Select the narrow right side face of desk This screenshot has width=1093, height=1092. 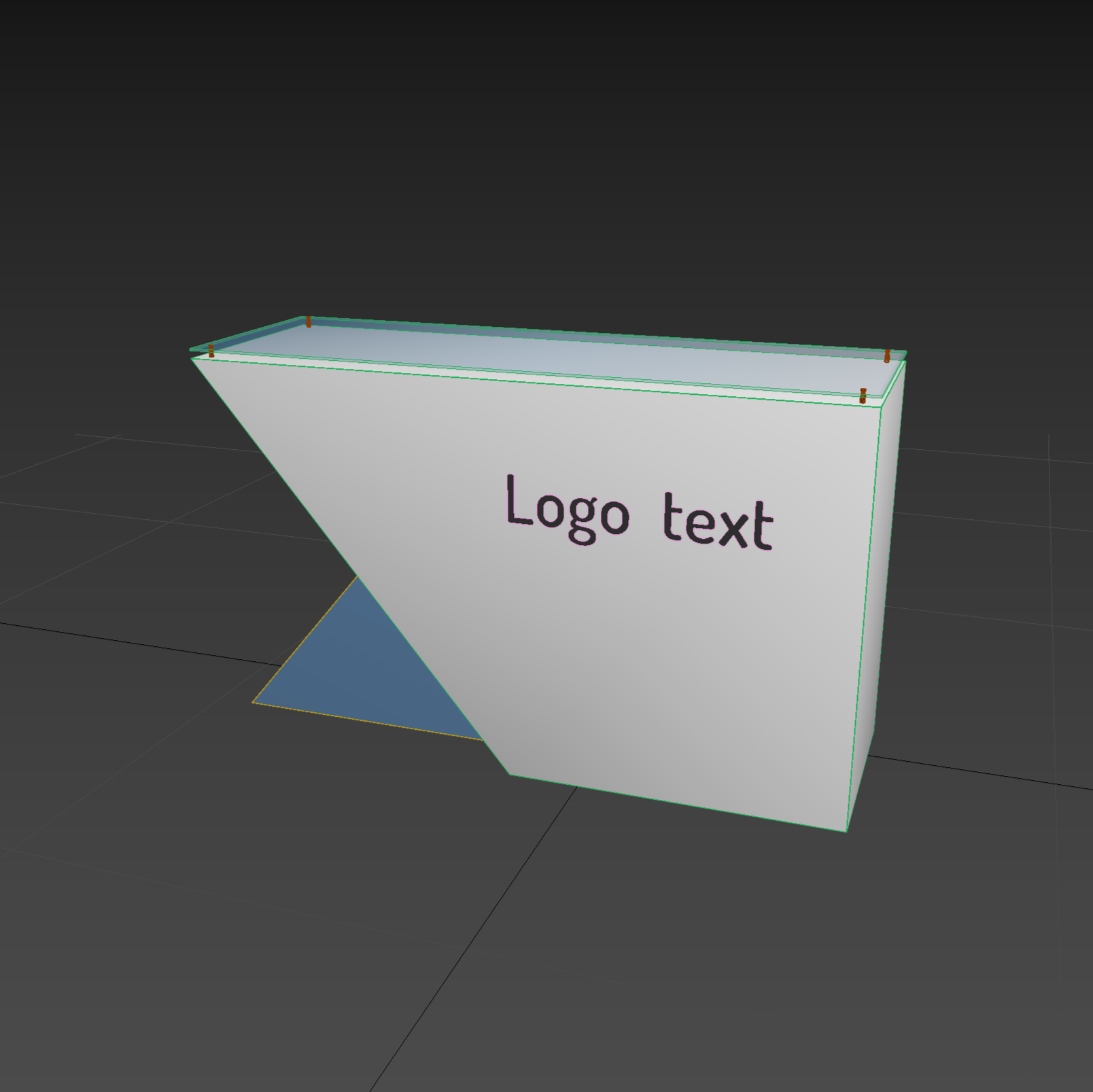[x=877, y=598]
